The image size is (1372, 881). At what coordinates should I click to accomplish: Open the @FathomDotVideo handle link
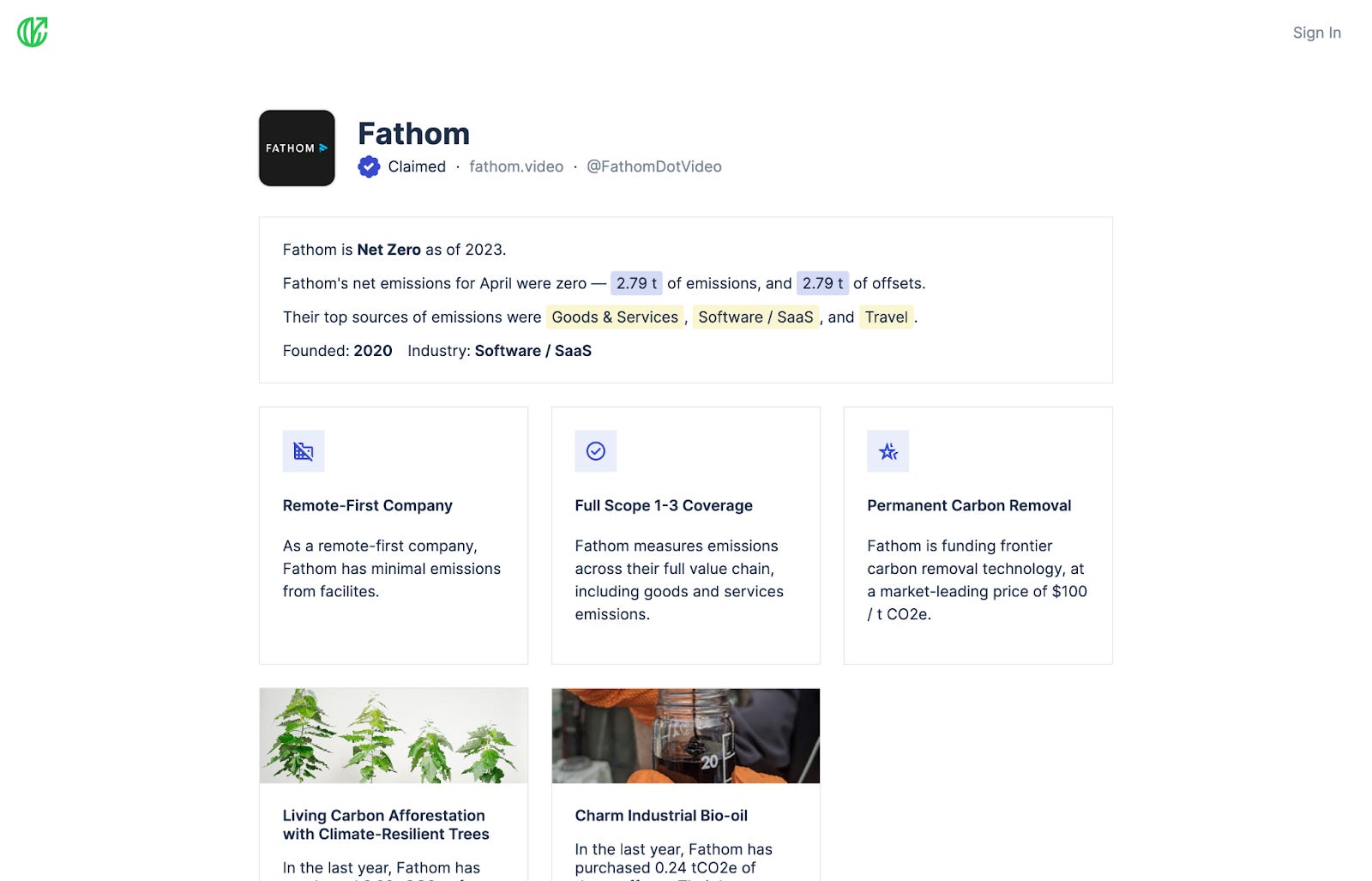pyautogui.click(x=654, y=166)
